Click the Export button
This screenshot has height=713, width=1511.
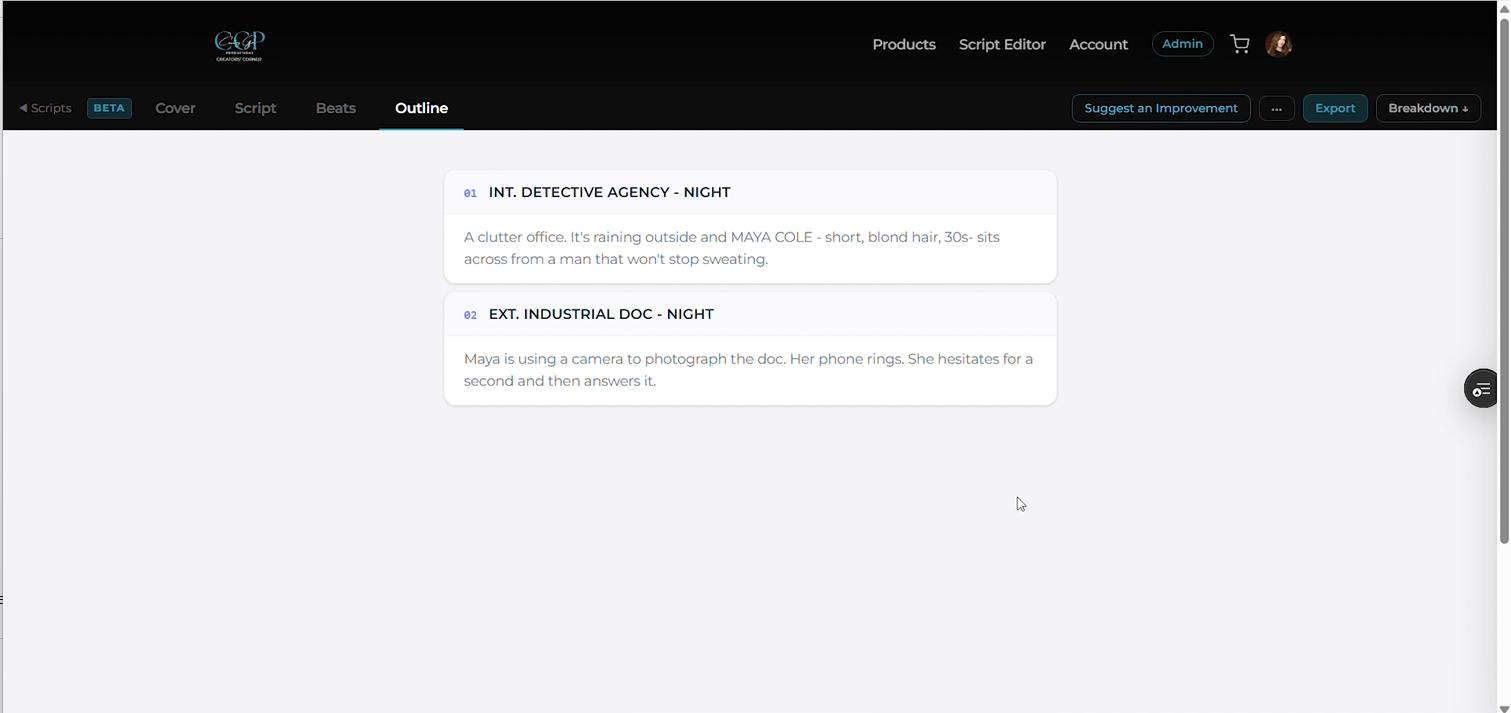[x=1335, y=108]
